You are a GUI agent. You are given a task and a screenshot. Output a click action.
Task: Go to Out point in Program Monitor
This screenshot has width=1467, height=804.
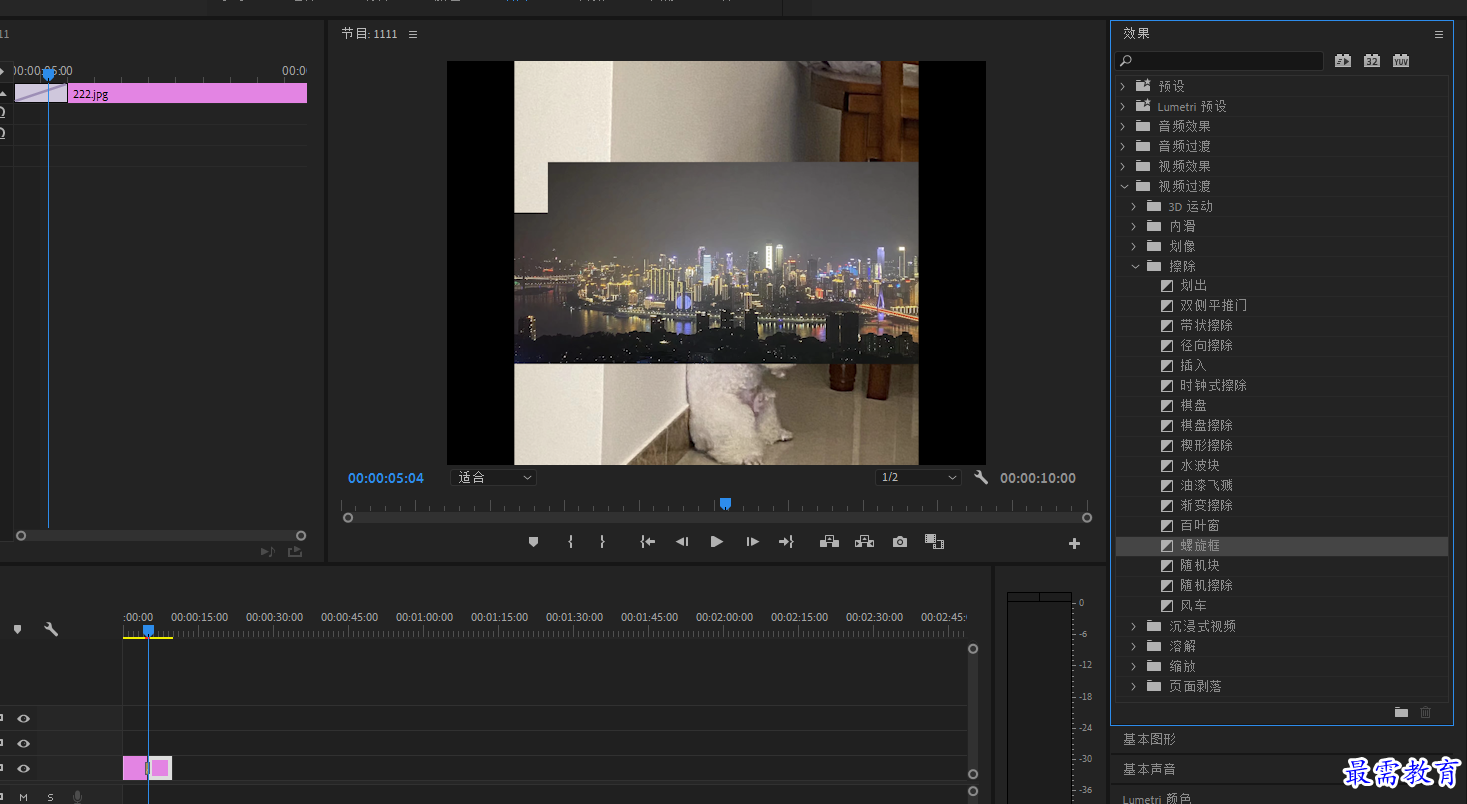pyautogui.click(x=786, y=542)
